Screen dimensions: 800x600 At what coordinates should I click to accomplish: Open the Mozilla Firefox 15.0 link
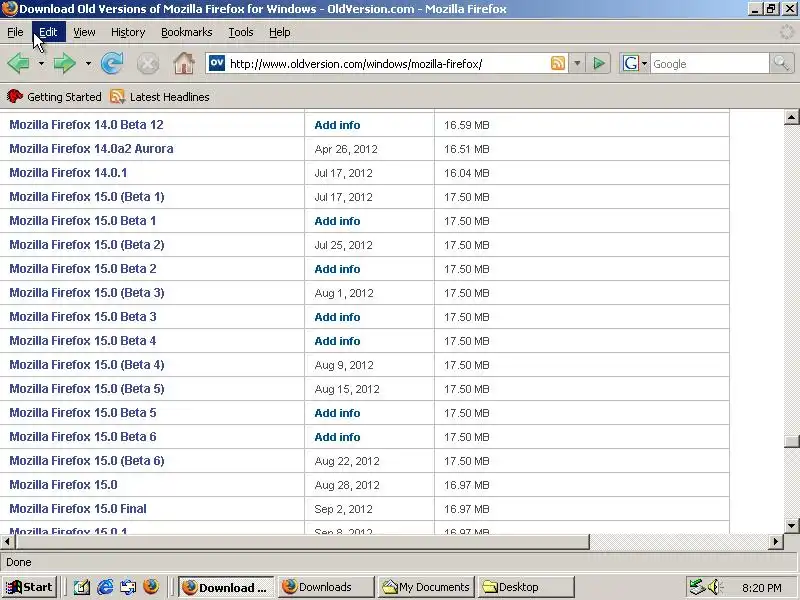(63, 484)
